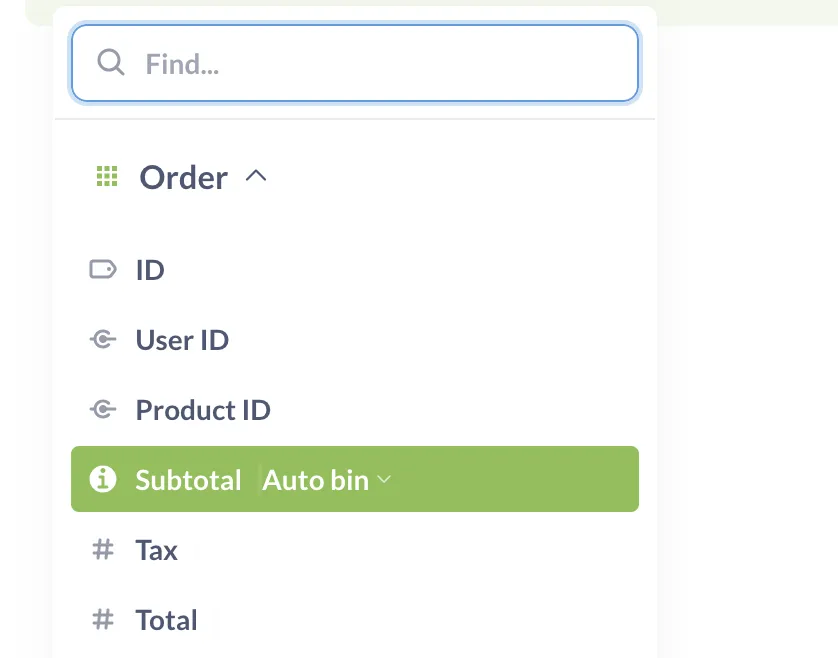Viewport: 838px width, 658px height.
Task: Click the foreign key icon beside Product ID
Action: 102,410
